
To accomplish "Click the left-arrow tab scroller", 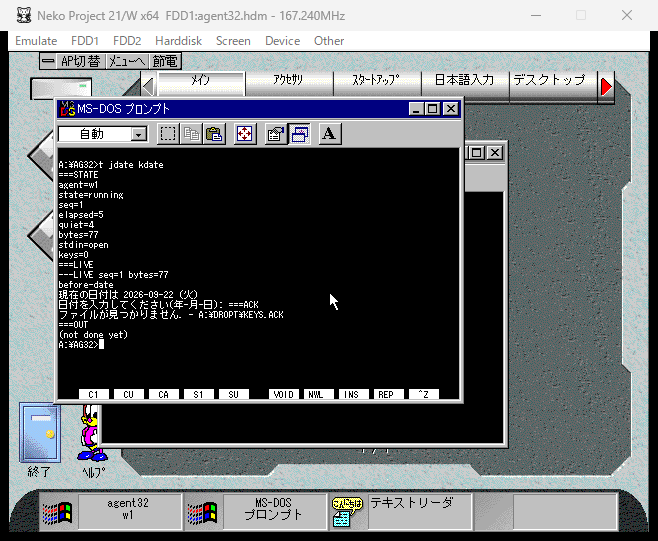I will 148,87.
